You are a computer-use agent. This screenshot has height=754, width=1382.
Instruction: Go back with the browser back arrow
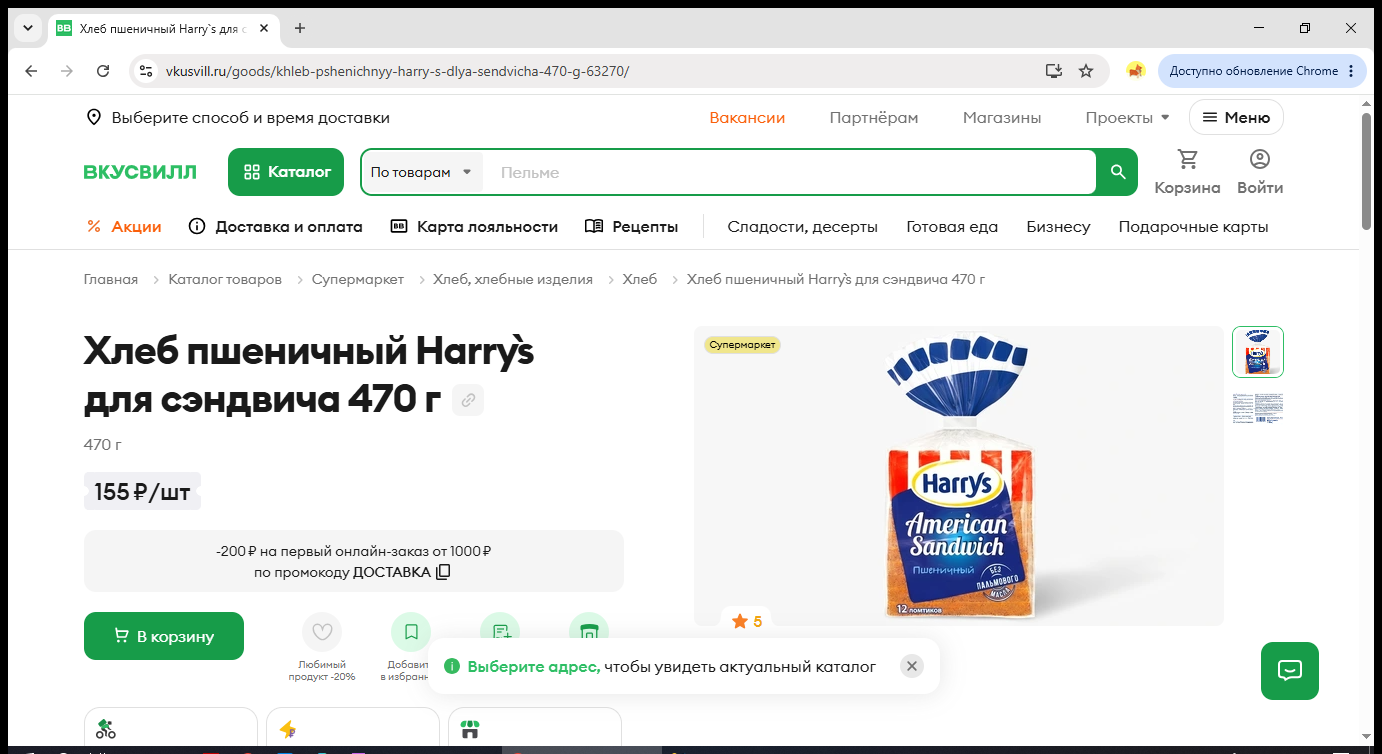coord(31,71)
